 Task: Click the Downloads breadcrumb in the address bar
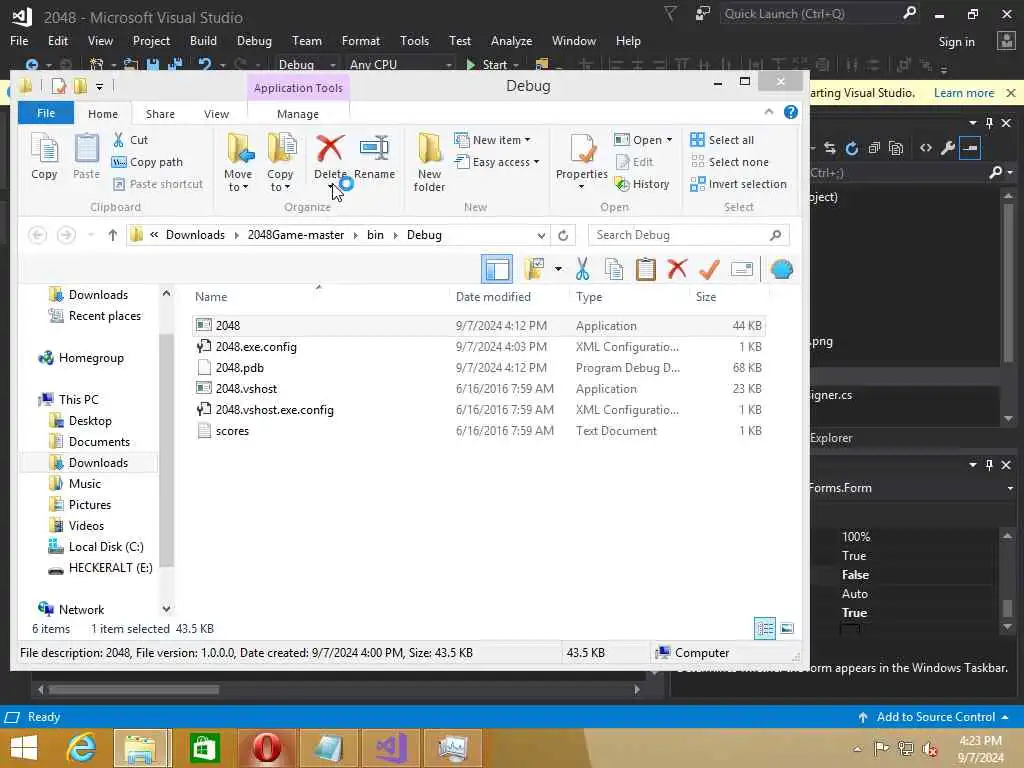(x=195, y=235)
